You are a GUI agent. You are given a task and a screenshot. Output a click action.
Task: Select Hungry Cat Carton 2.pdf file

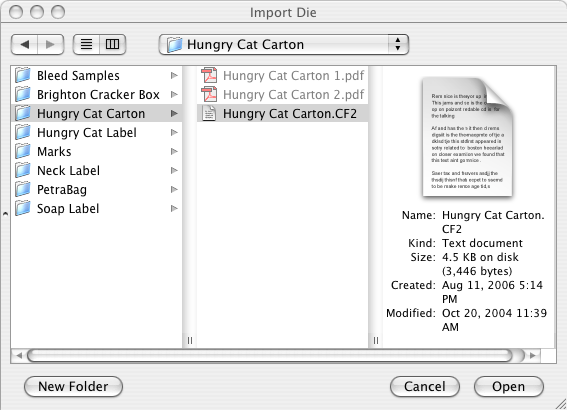tap(282, 95)
